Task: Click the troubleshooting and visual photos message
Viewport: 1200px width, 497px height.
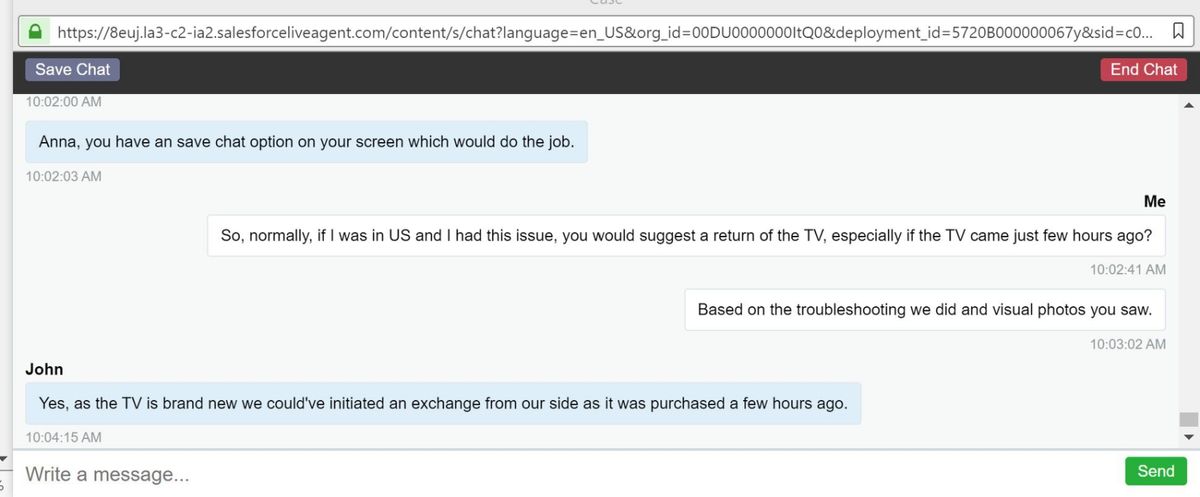Action: pyautogui.click(x=924, y=310)
